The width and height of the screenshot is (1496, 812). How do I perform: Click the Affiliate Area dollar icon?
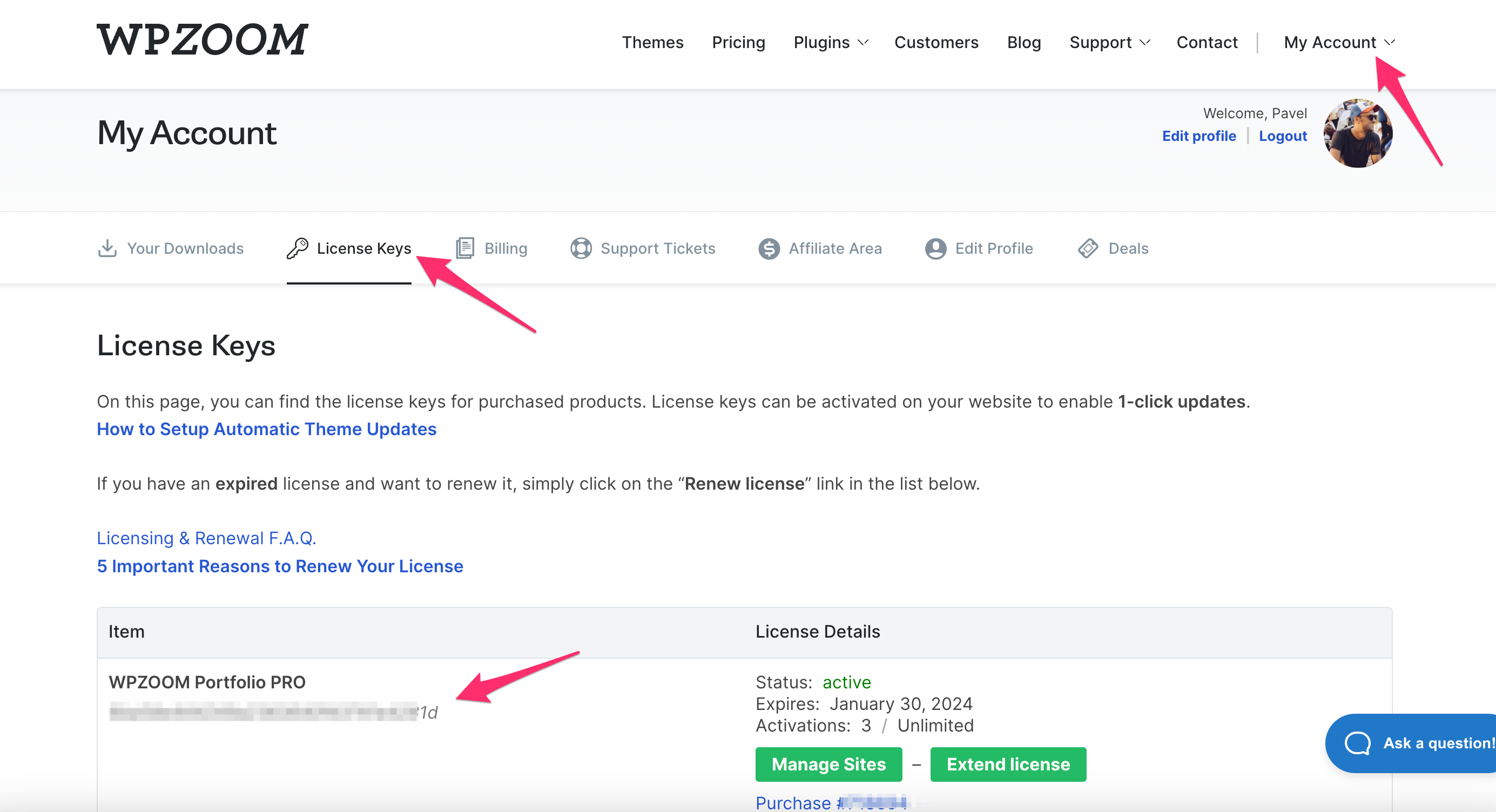769,249
